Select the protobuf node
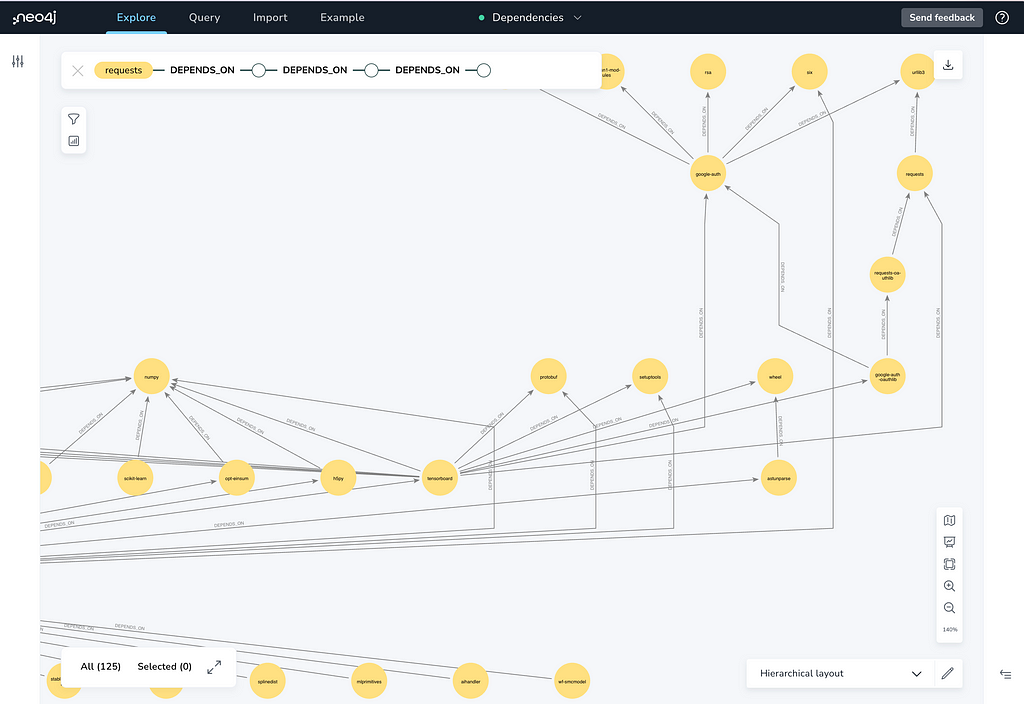Screen dimensions: 1024x704 [x=549, y=376]
